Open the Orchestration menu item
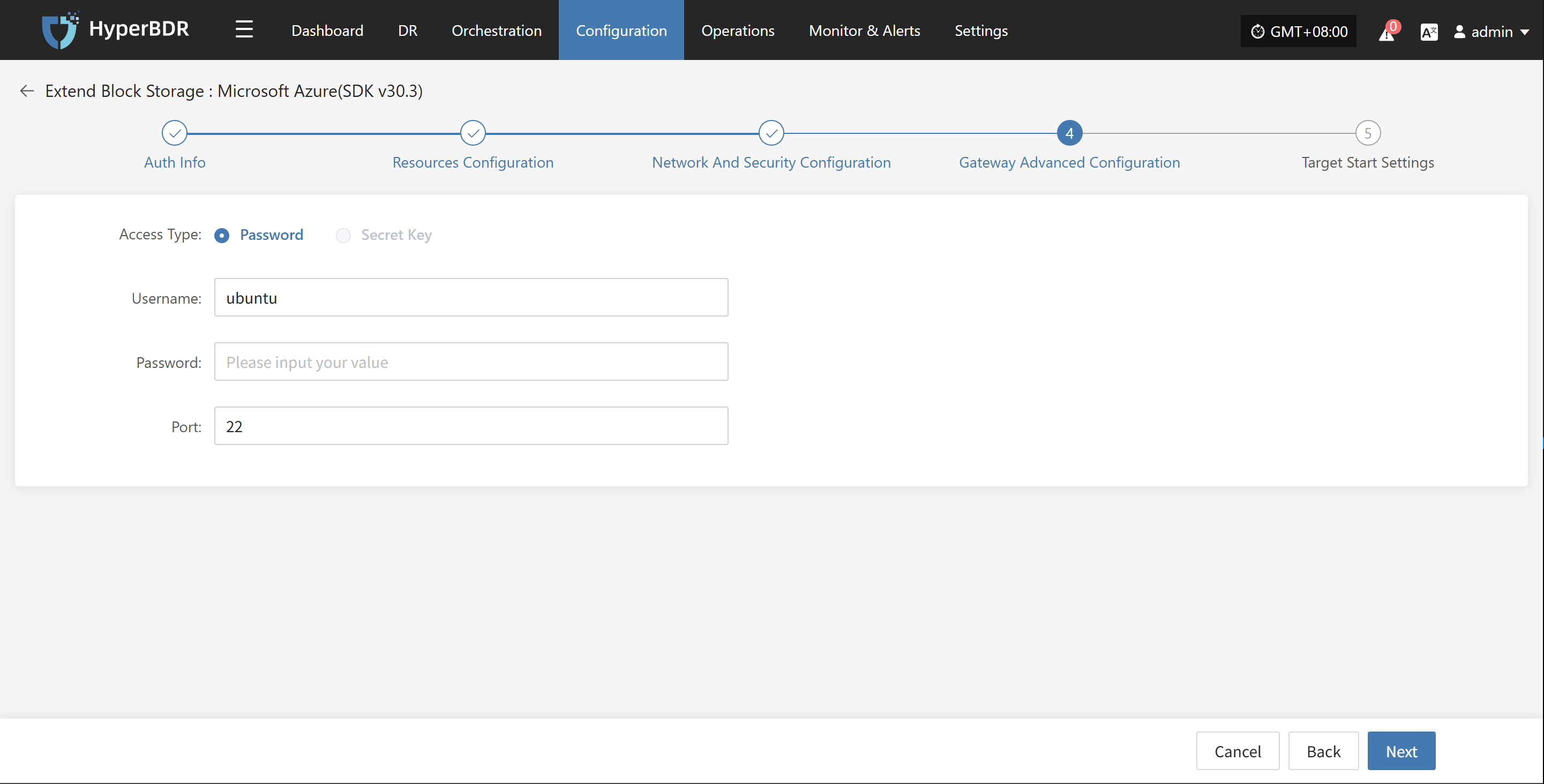This screenshot has height=784, width=1544. [x=496, y=31]
